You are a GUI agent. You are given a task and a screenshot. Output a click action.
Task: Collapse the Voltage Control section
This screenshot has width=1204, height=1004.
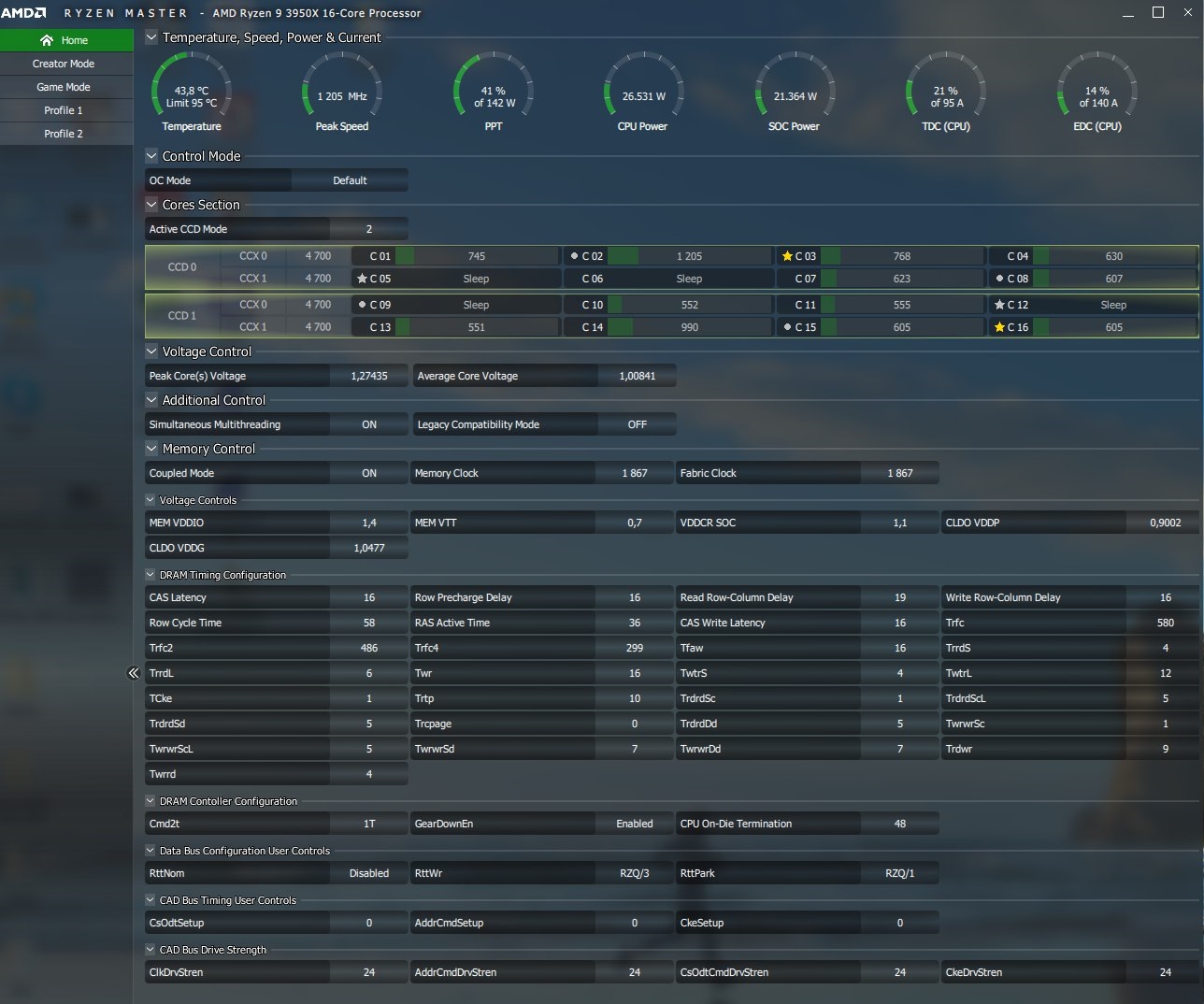[x=151, y=351]
